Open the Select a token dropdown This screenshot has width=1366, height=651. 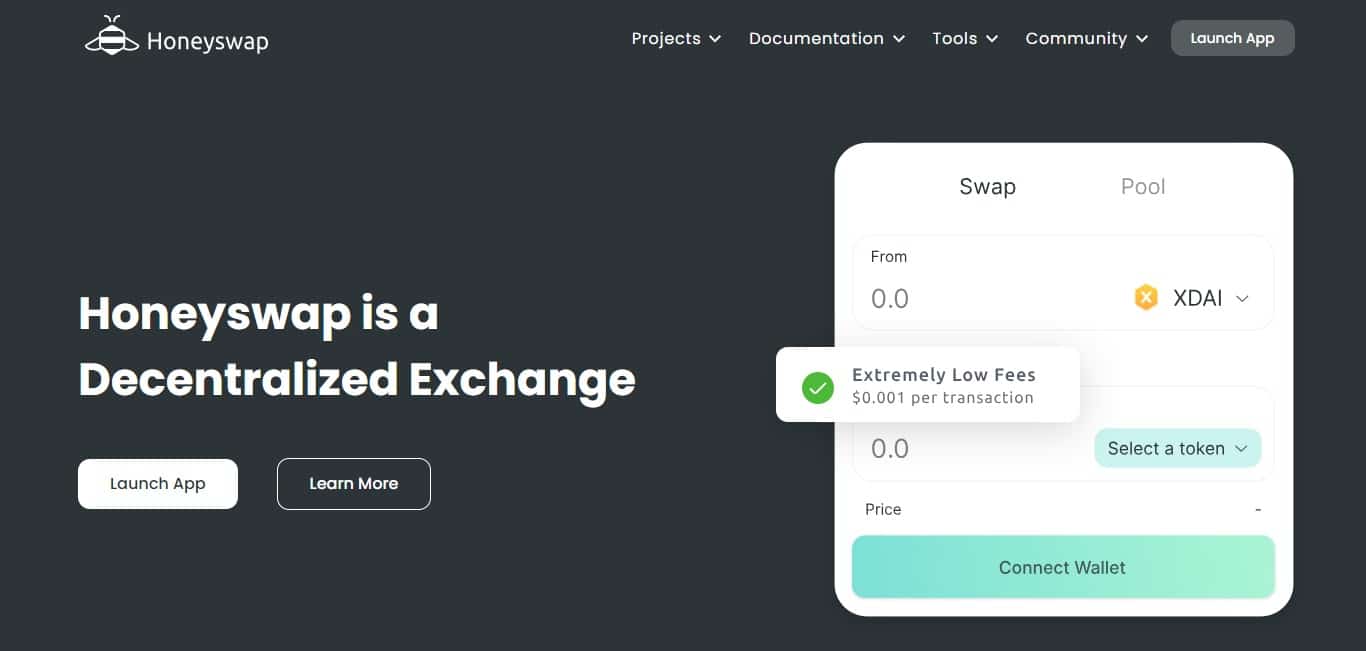1177,448
